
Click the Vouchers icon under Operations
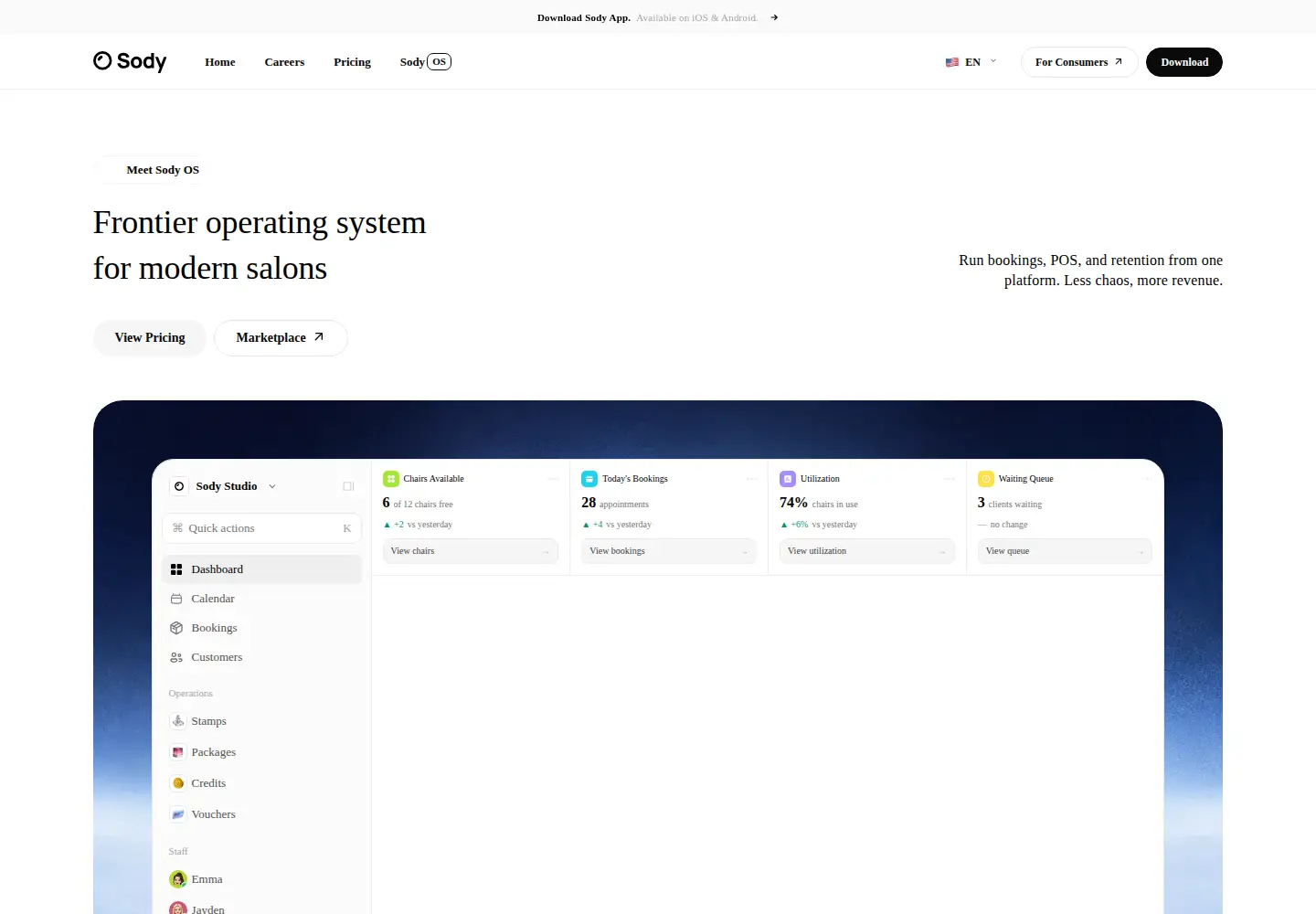pyautogui.click(x=178, y=814)
